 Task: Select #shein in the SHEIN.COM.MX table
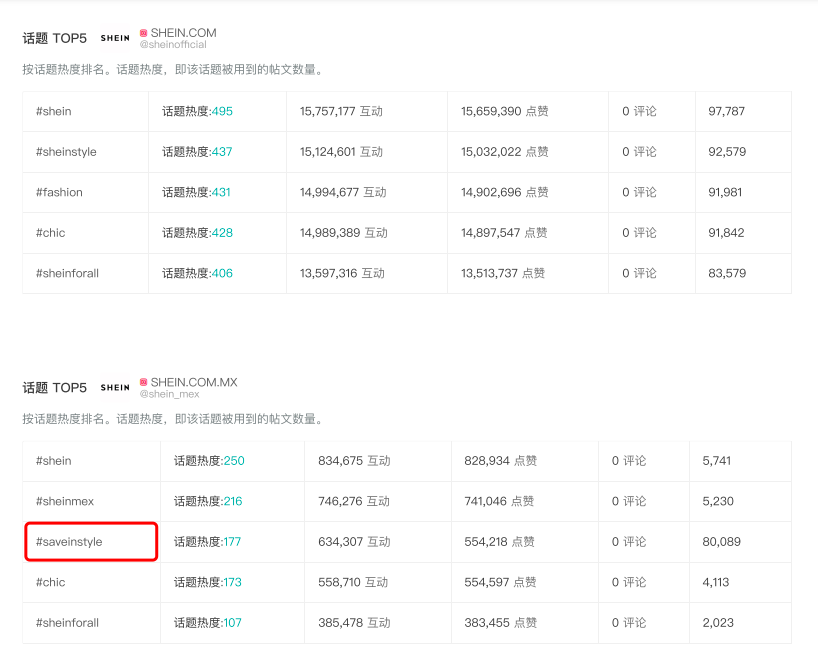pyautogui.click(x=54, y=461)
